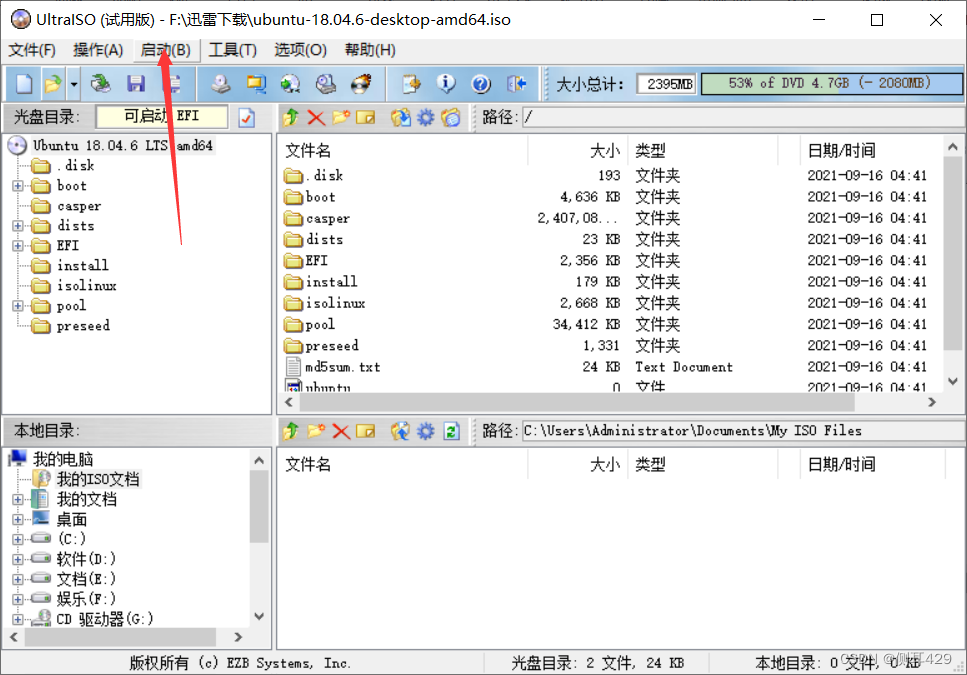
Task: Click the 文件名 header in the local file list
Action: click(403, 464)
